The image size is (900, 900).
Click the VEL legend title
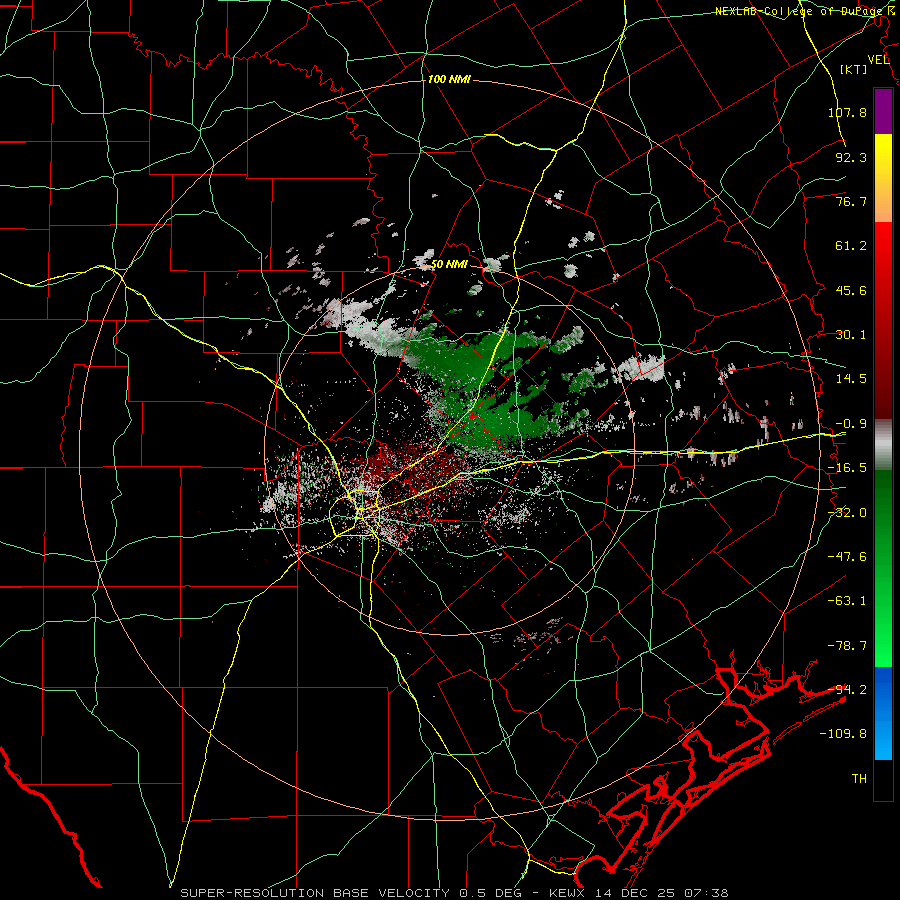point(879,60)
